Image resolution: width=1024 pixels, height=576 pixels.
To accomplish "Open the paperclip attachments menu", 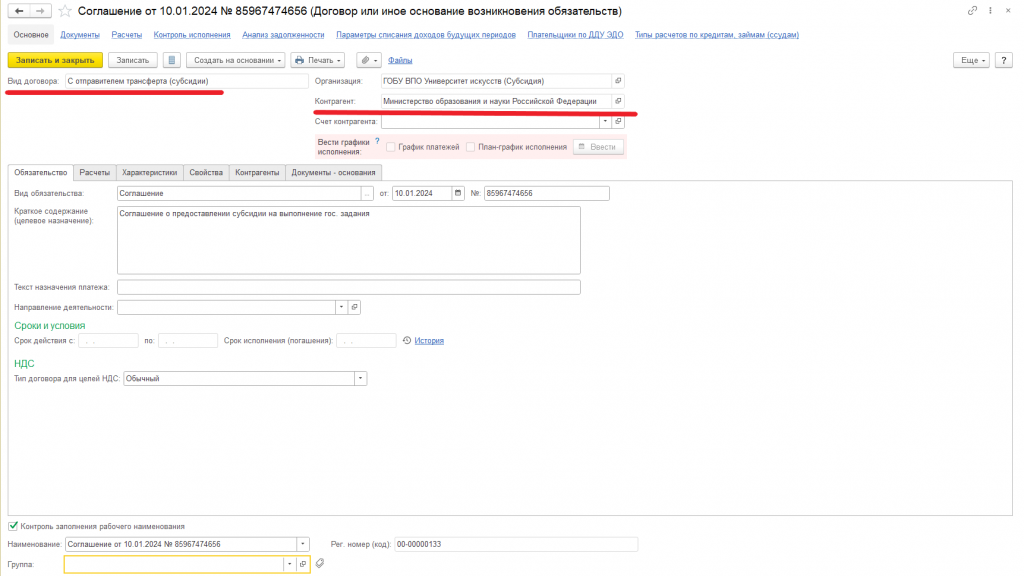I will coord(368,60).
